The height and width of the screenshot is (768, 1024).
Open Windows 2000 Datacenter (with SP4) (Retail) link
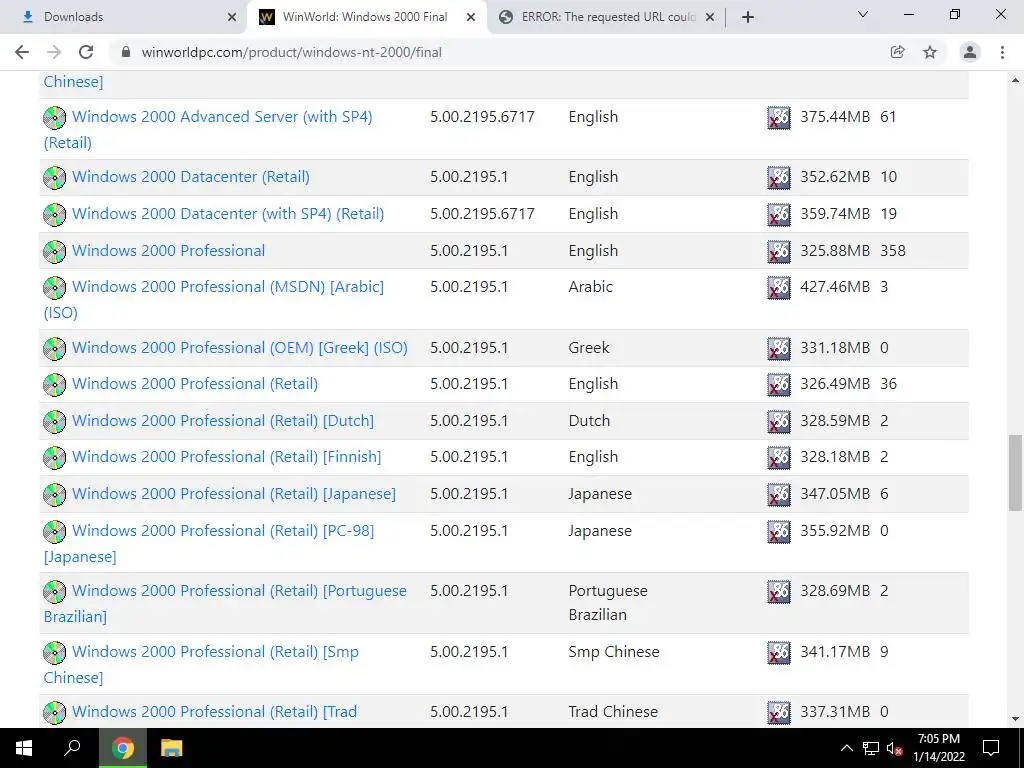tap(228, 214)
